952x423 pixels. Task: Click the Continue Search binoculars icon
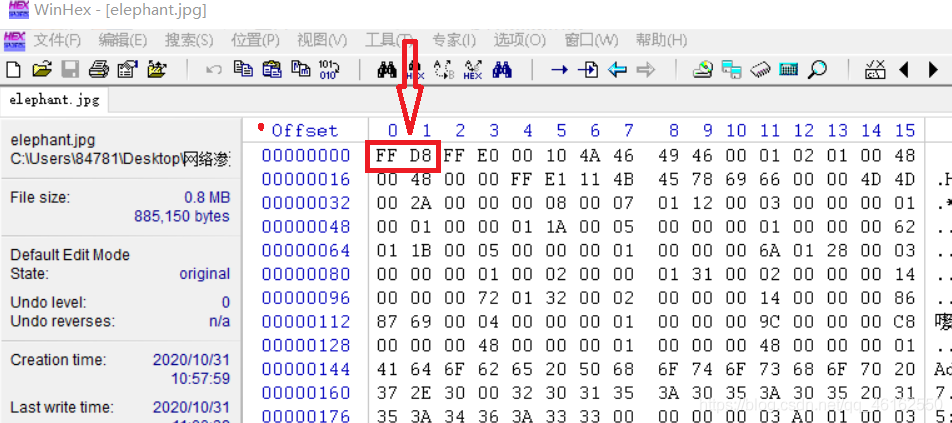pyautogui.click(x=502, y=69)
